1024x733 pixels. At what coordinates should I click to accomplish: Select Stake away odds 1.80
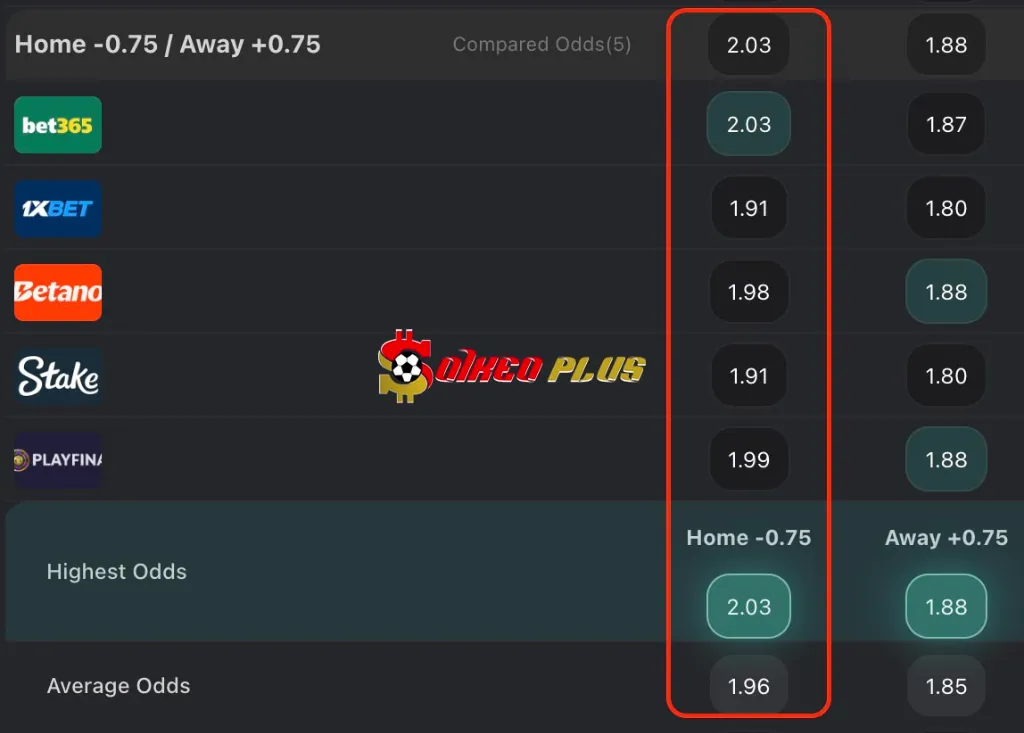946,376
